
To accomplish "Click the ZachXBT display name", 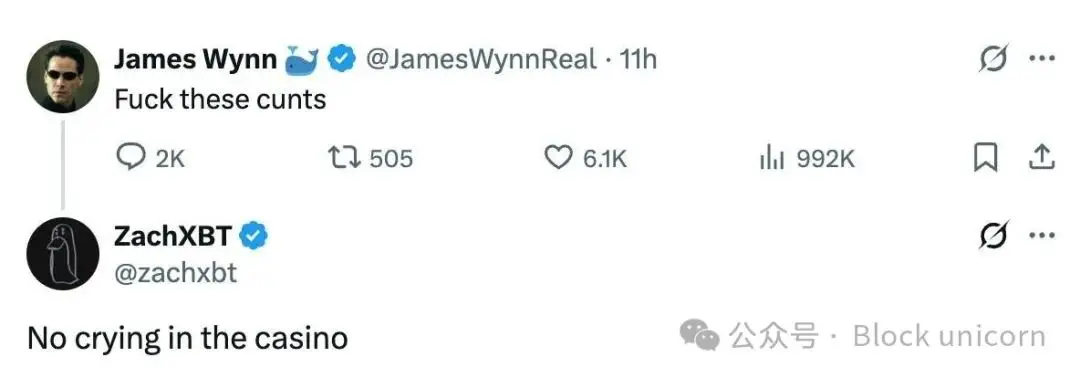I will point(172,237).
